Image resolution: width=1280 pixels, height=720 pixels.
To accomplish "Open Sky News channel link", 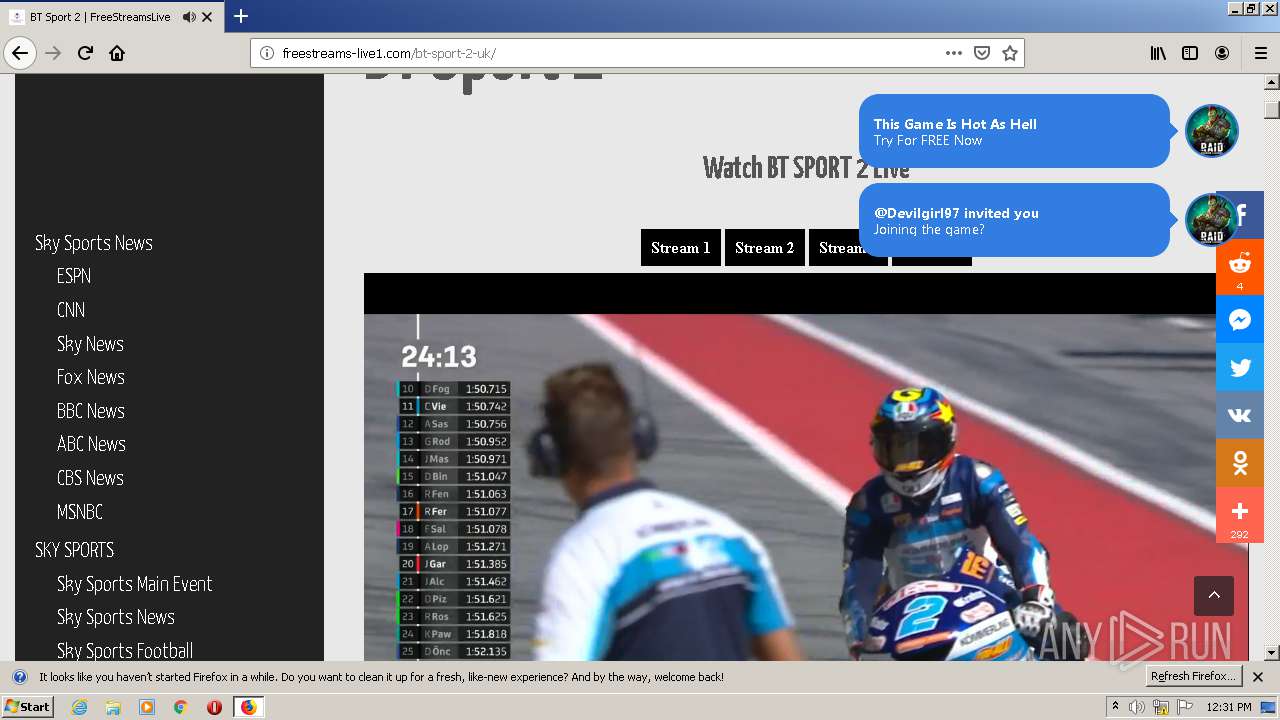I will pyautogui.click(x=90, y=344).
